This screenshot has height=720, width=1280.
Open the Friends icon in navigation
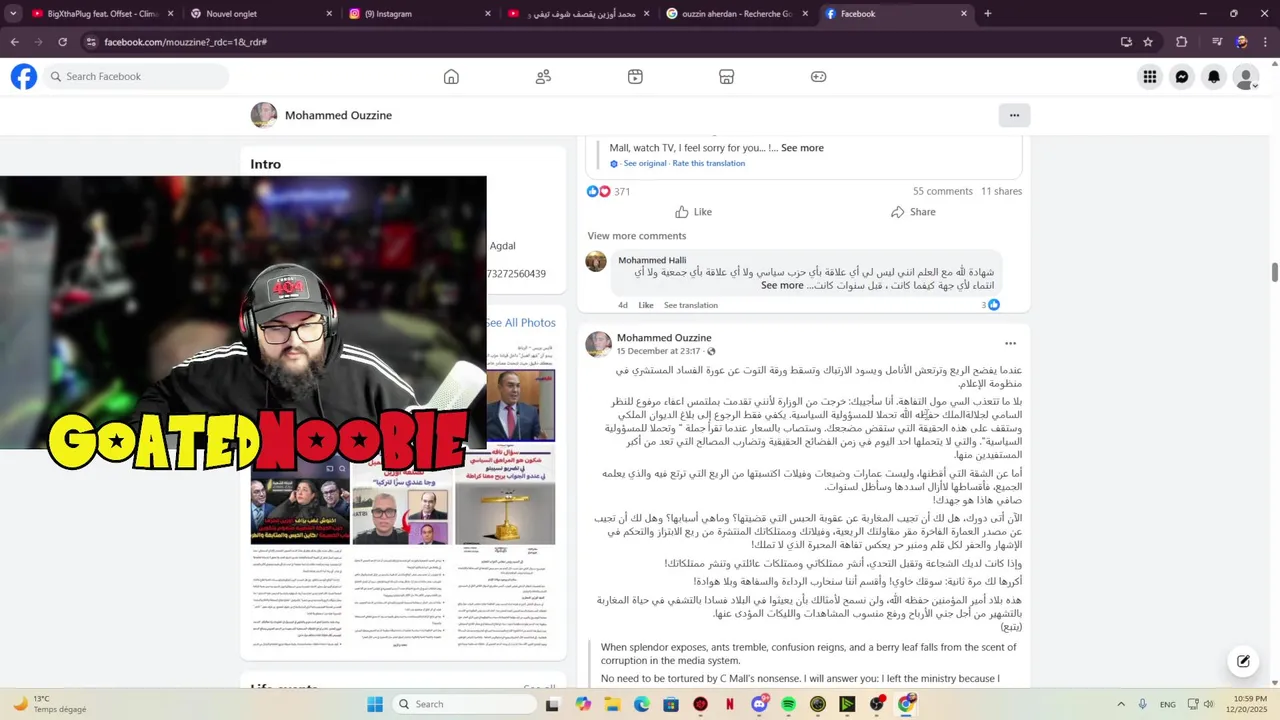point(543,77)
